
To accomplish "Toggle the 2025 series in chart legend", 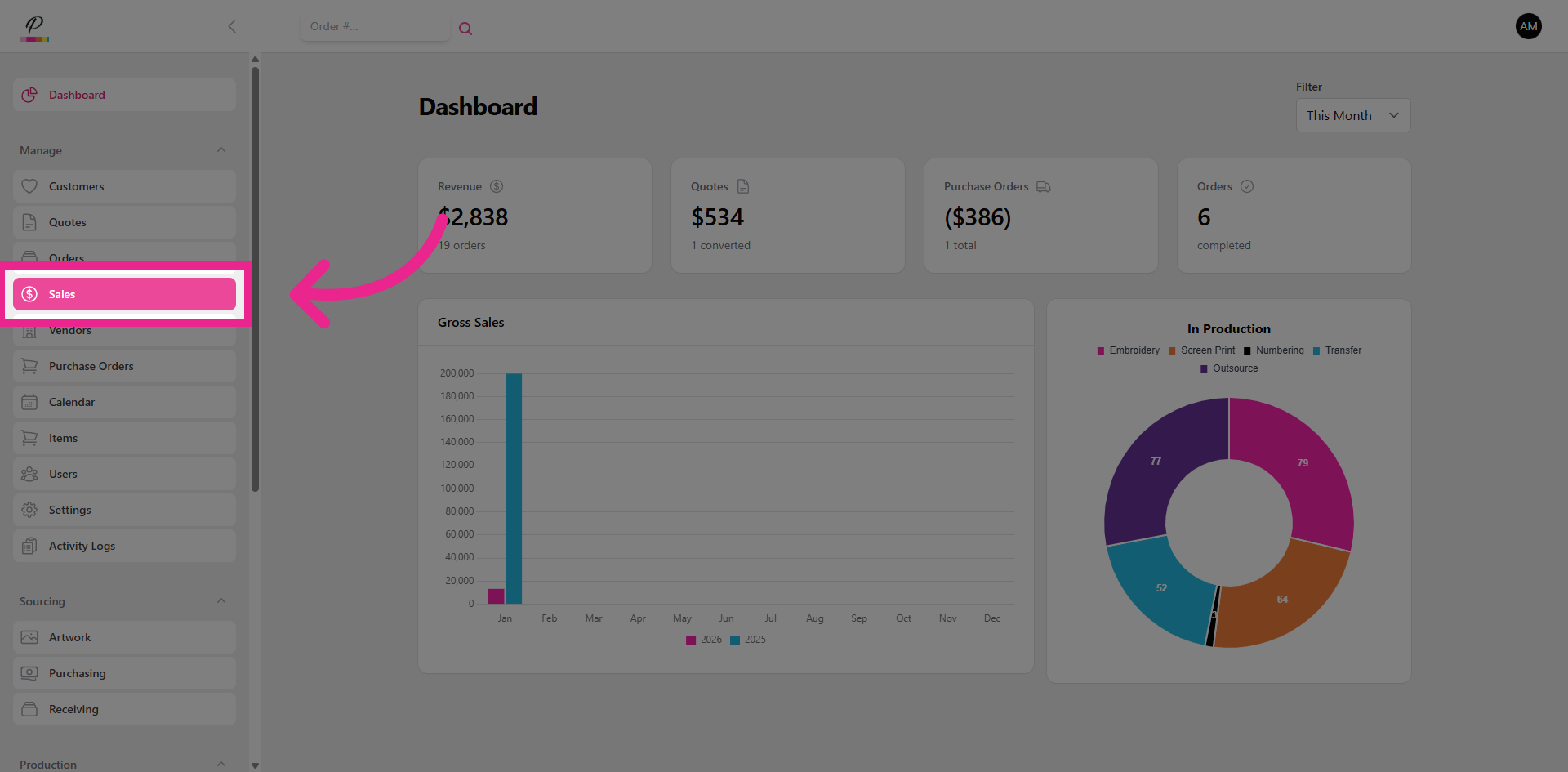I will [x=748, y=640].
